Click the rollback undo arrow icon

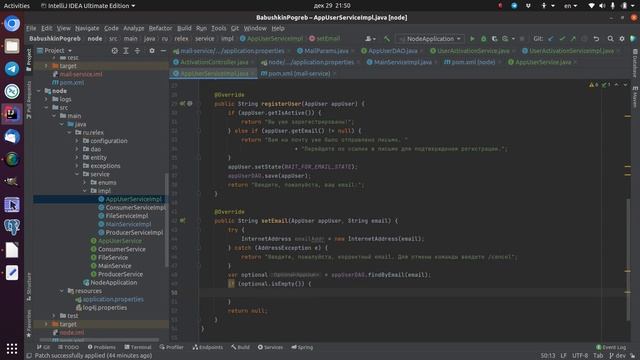pyautogui.click(x=596, y=39)
